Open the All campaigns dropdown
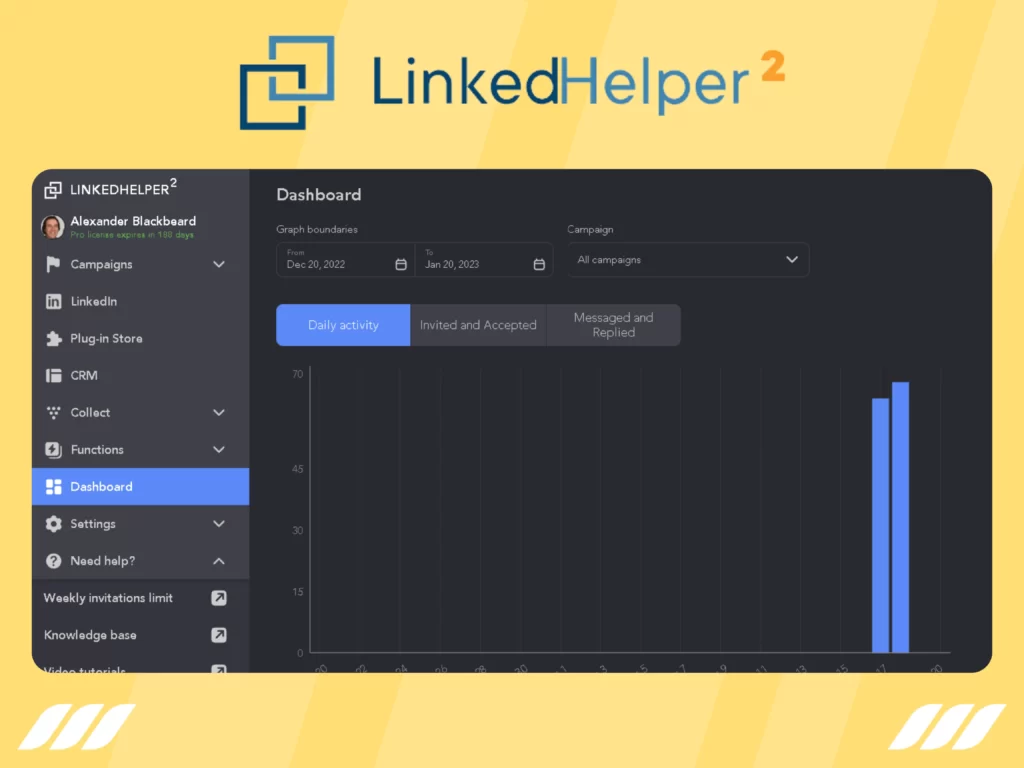Screen dimensions: 1024x768 click(x=688, y=260)
